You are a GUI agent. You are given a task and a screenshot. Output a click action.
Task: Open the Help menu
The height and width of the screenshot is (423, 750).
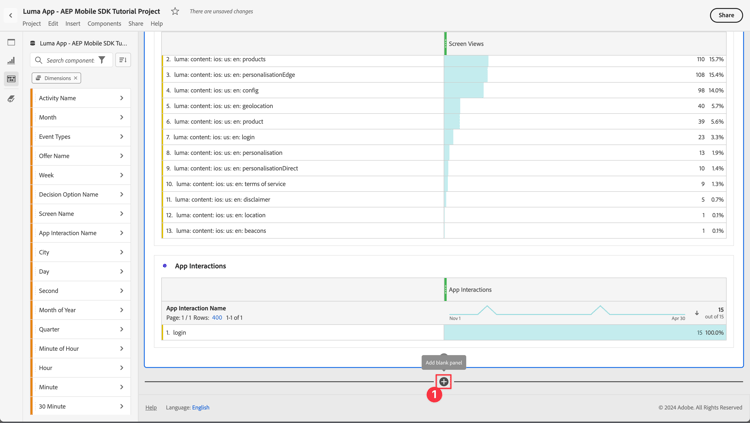click(156, 23)
